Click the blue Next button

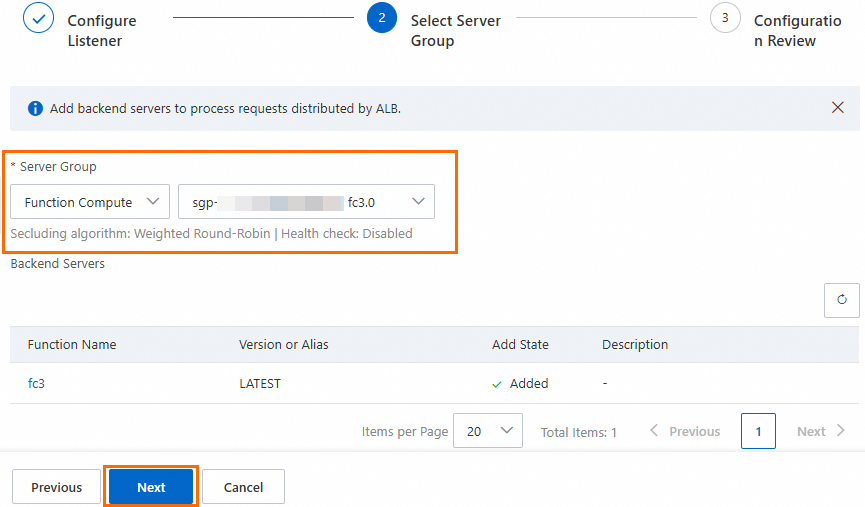(151, 487)
